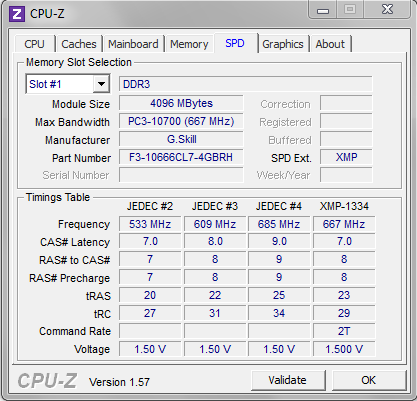Image resolution: width=417 pixels, height=401 pixels.
Task: Click JEDEC #4 CAS# Latency 9.0
Action: 279,241
